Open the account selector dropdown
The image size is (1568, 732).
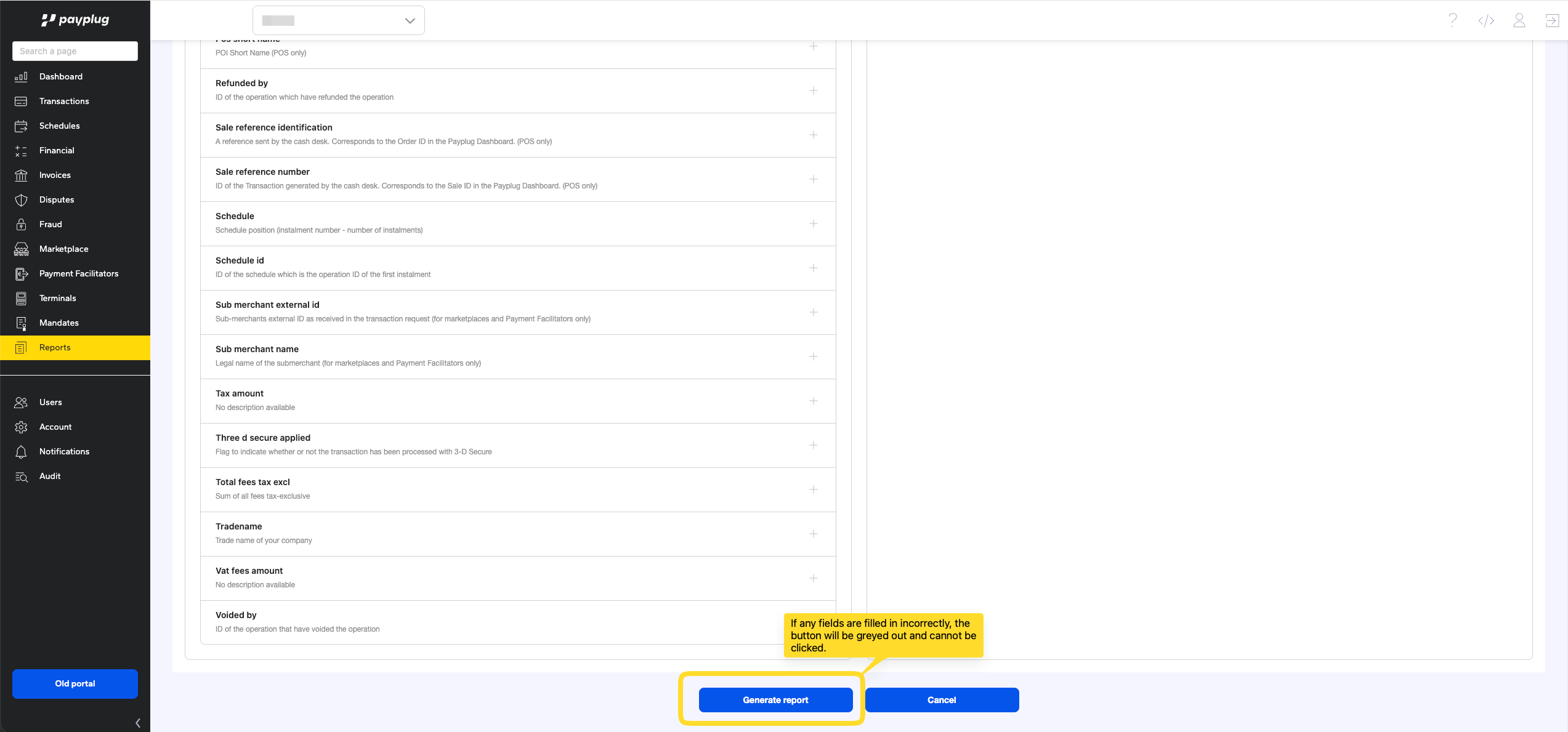(339, 20)
